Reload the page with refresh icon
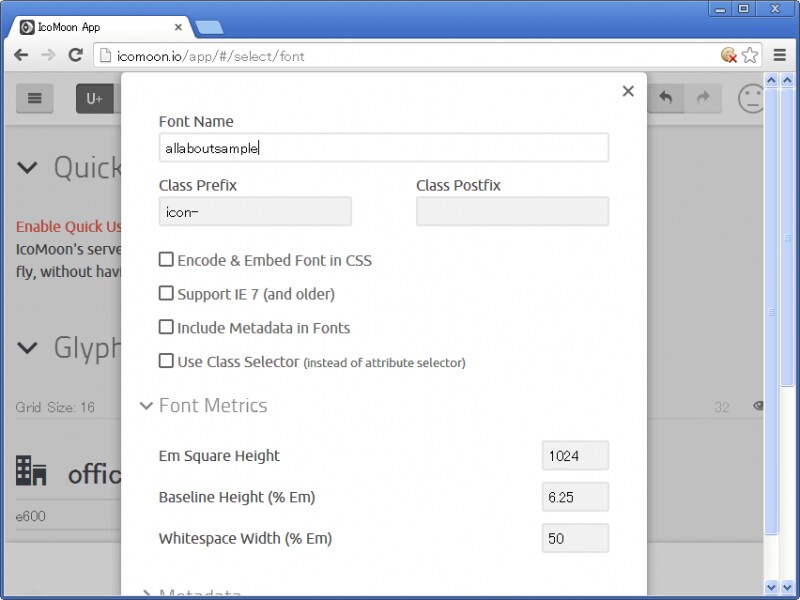Screen dimensions: 800x600 click(76, 55)
